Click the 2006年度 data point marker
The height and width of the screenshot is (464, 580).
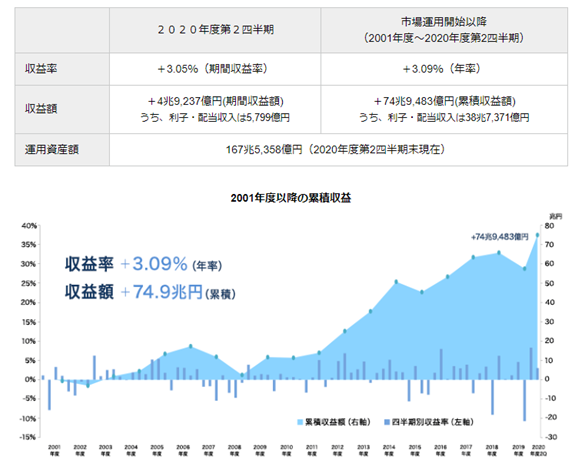191,346
